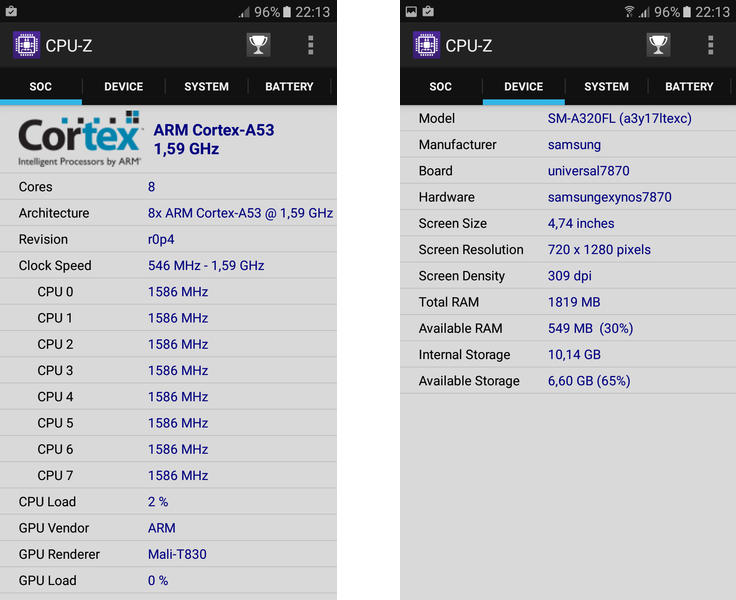
Task: Tap the Wi-Fi icon in right status bar
Action: 629,12
